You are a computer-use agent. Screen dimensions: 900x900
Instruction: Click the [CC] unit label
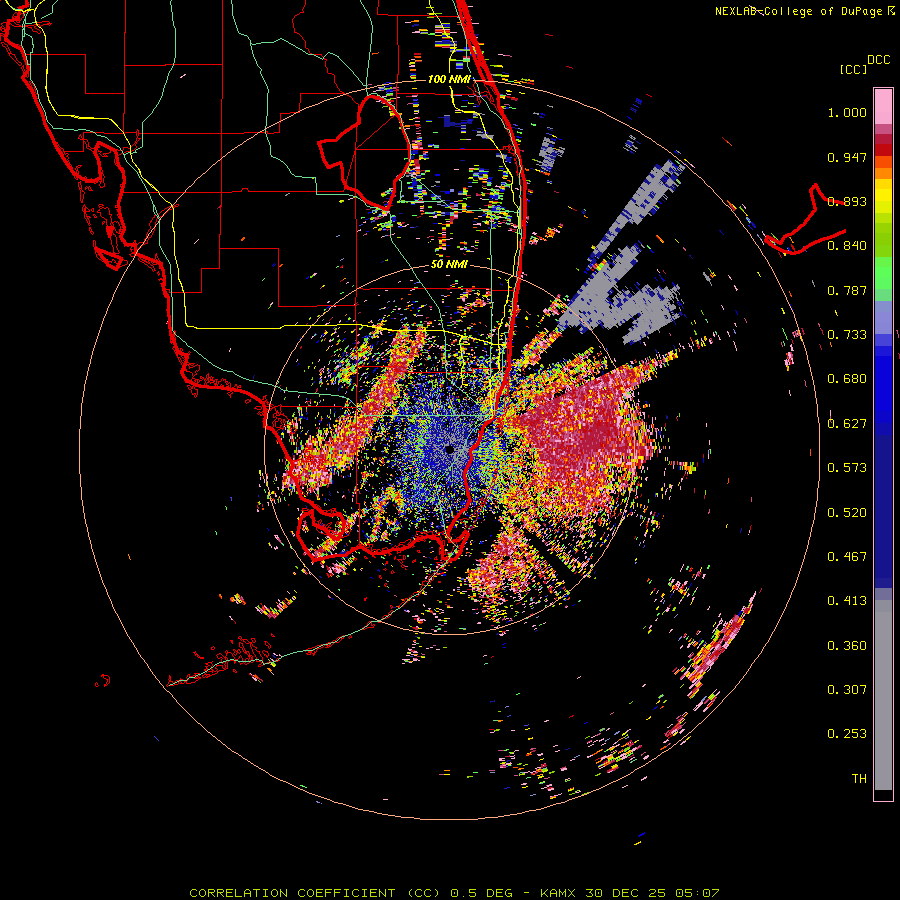853,69
